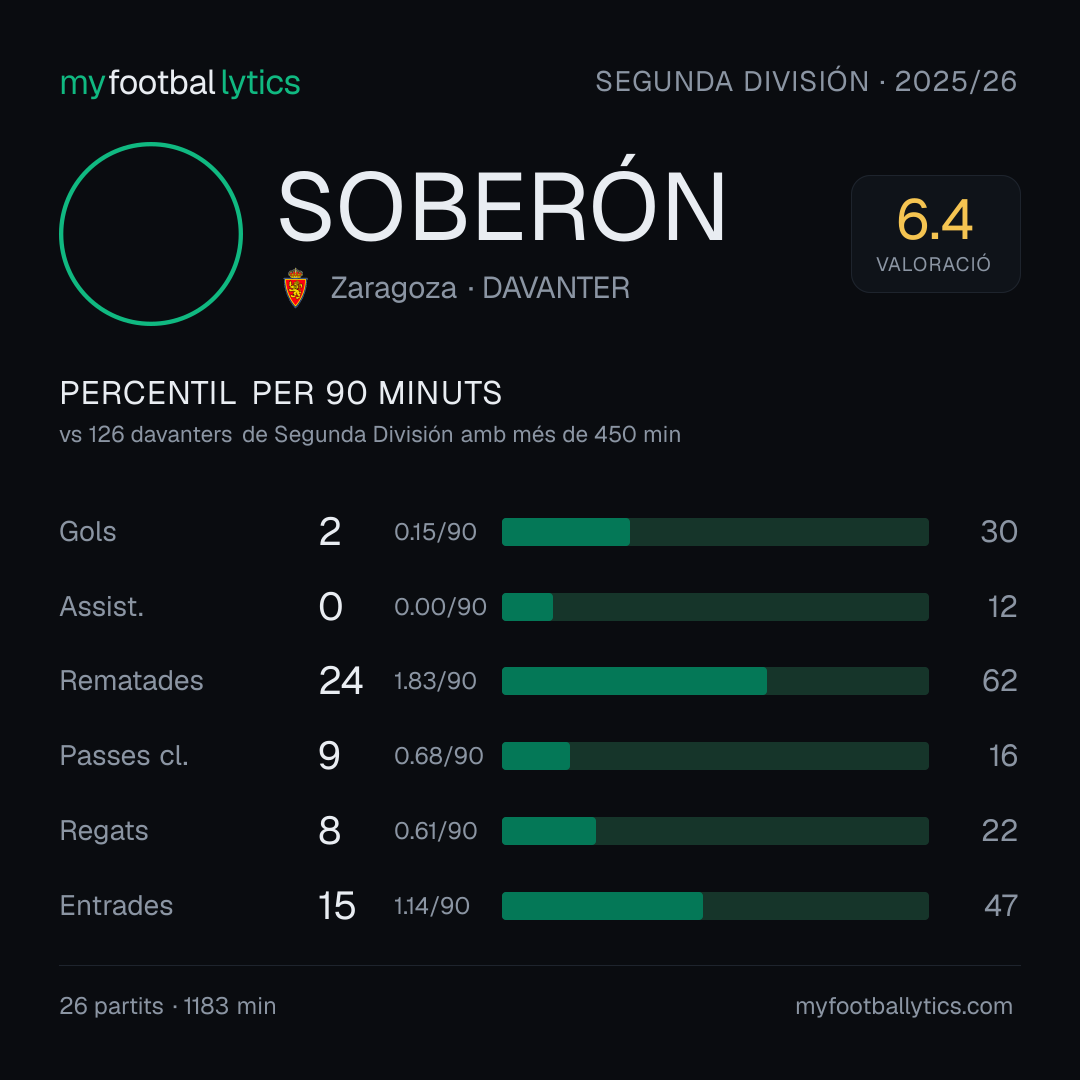Click the Gols stat label
This screenshot has width=1080, height=1080.
87,532
